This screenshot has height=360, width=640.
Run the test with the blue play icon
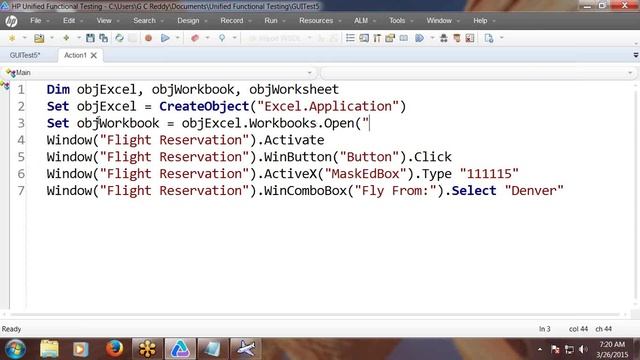(x=165, y=38)
